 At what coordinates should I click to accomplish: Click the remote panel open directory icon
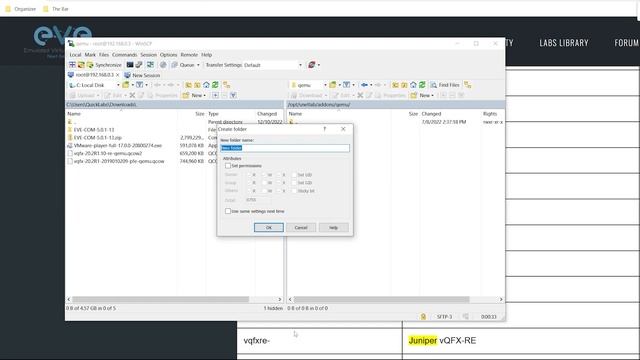(x=333, y=85)
